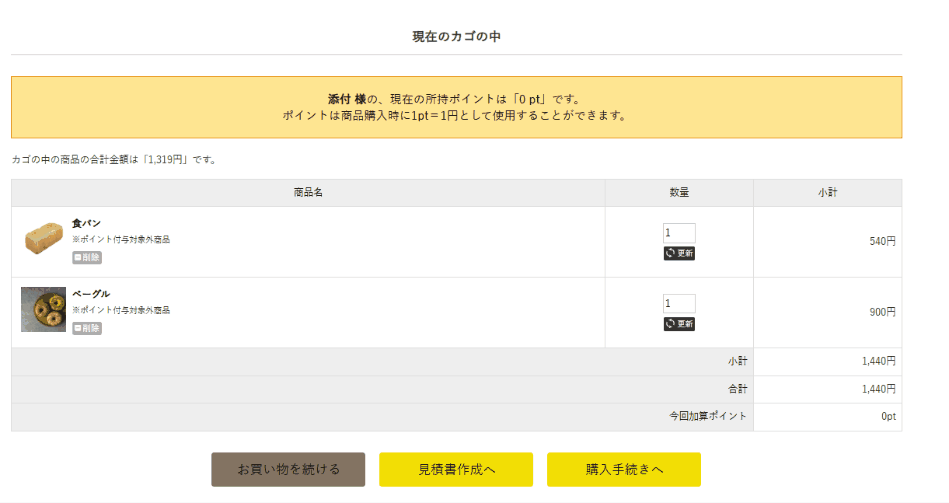Screen dimensions: 949x503
Task: Proceed with 購入手続きへ
Action: [624, 469]
